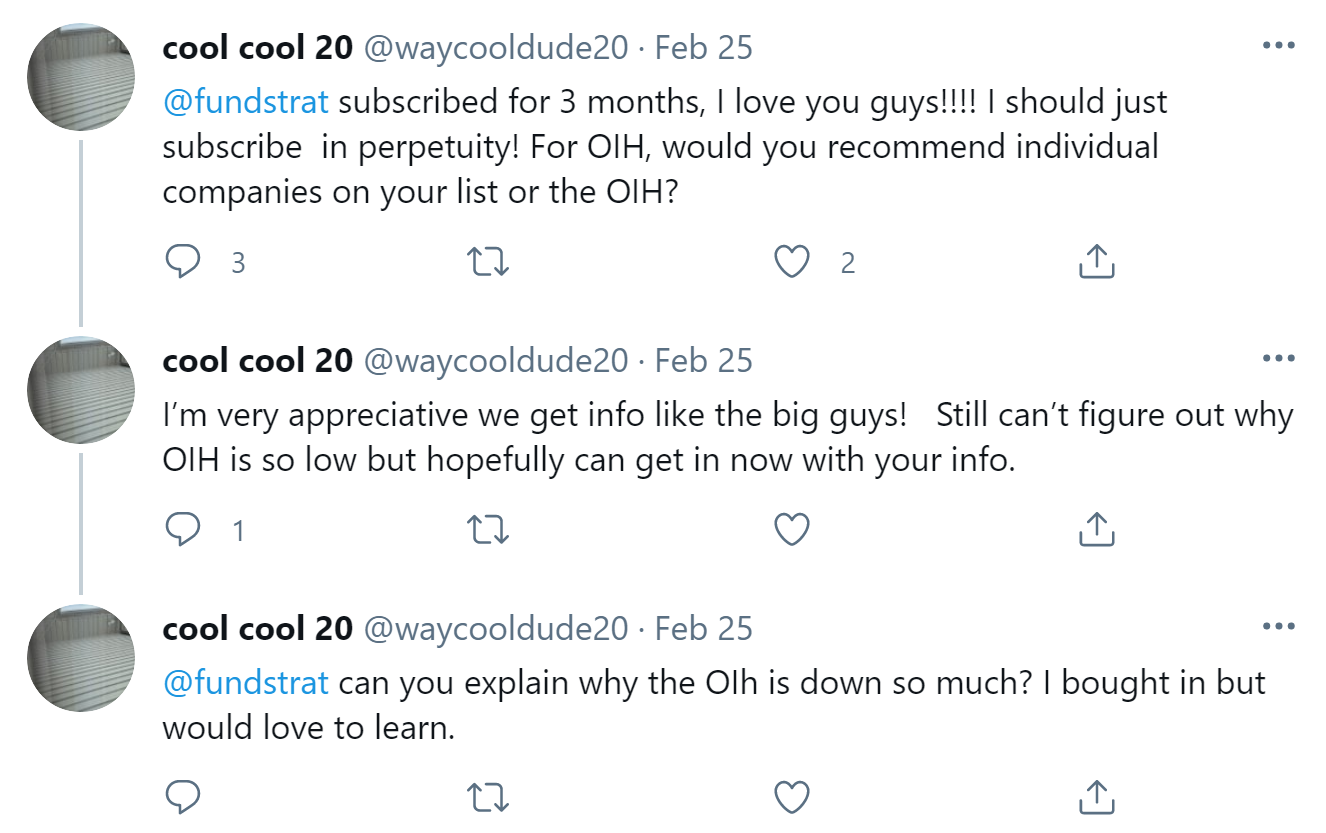
Task: Retweet the first tweet mentioning perpetuity
Action: point(489,262)
